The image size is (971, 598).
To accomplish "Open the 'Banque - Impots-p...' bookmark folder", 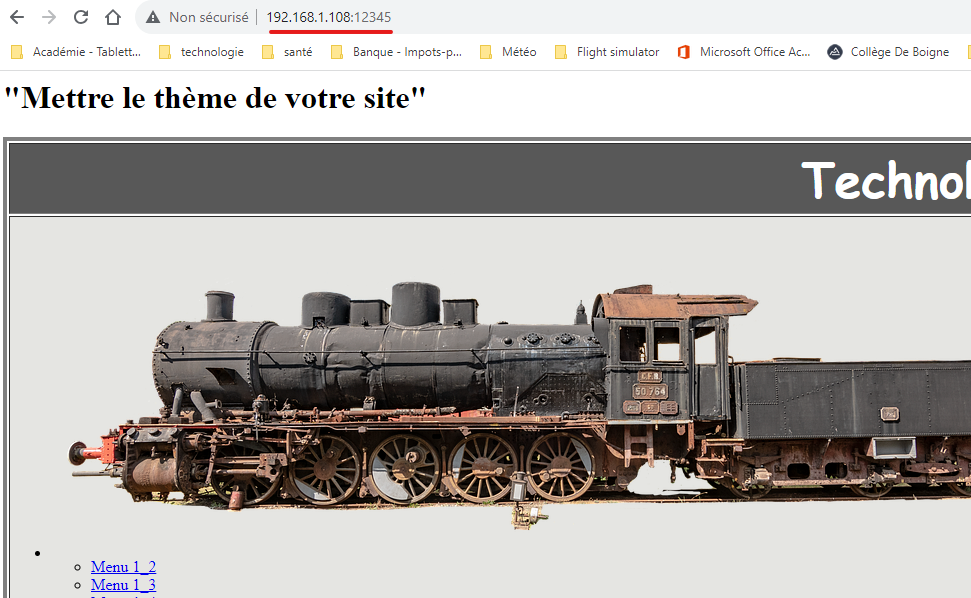I will [x=396, y=52].
